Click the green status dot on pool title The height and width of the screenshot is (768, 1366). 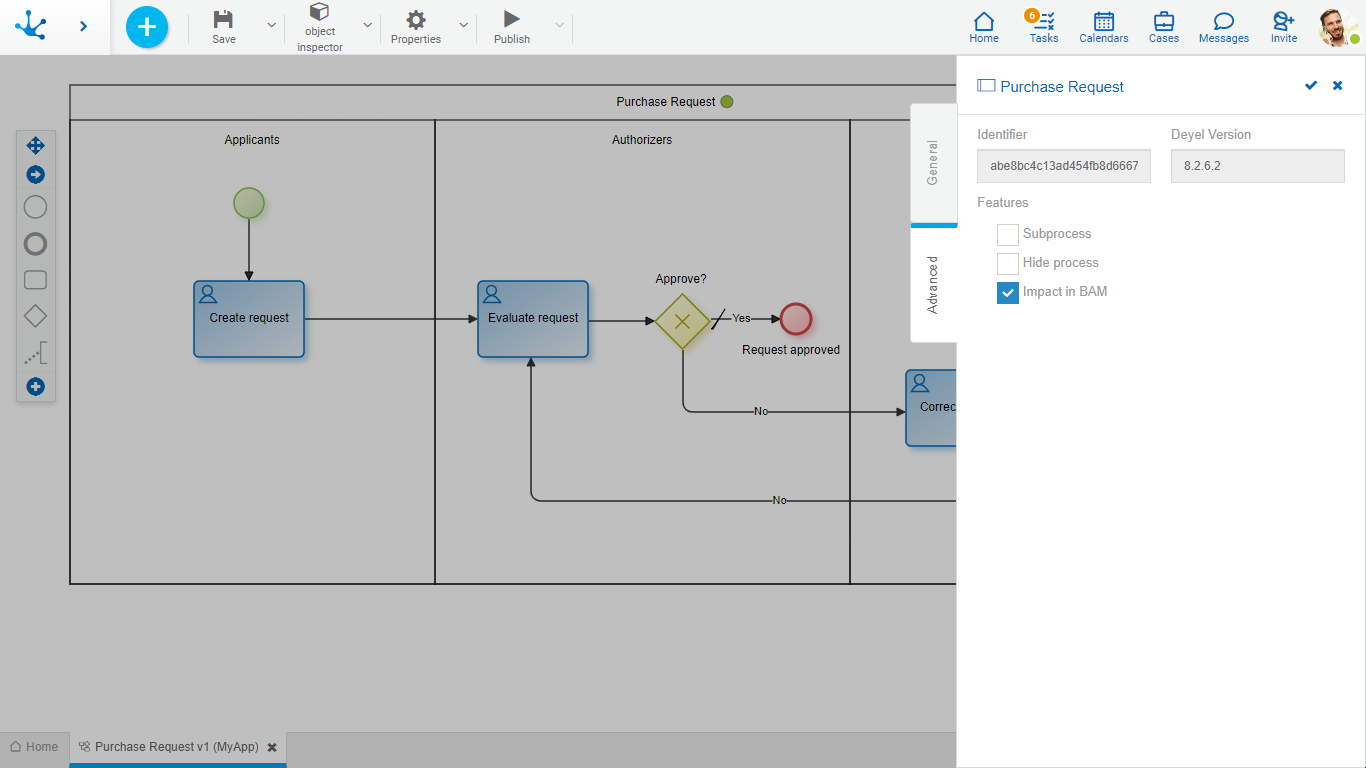coord(727,102)
